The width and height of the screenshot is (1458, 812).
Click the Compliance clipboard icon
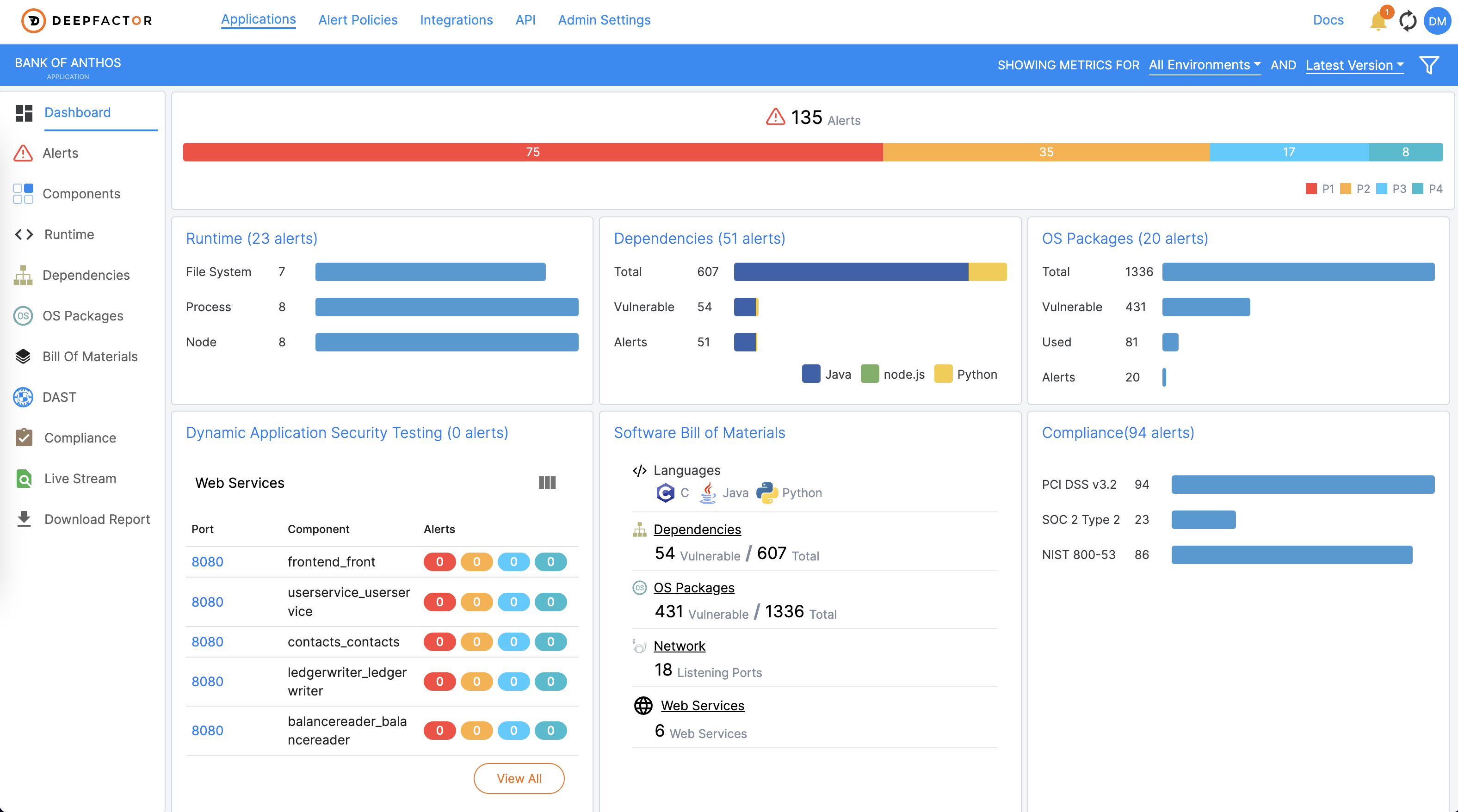pyautogui.click(x=24, y=437)
